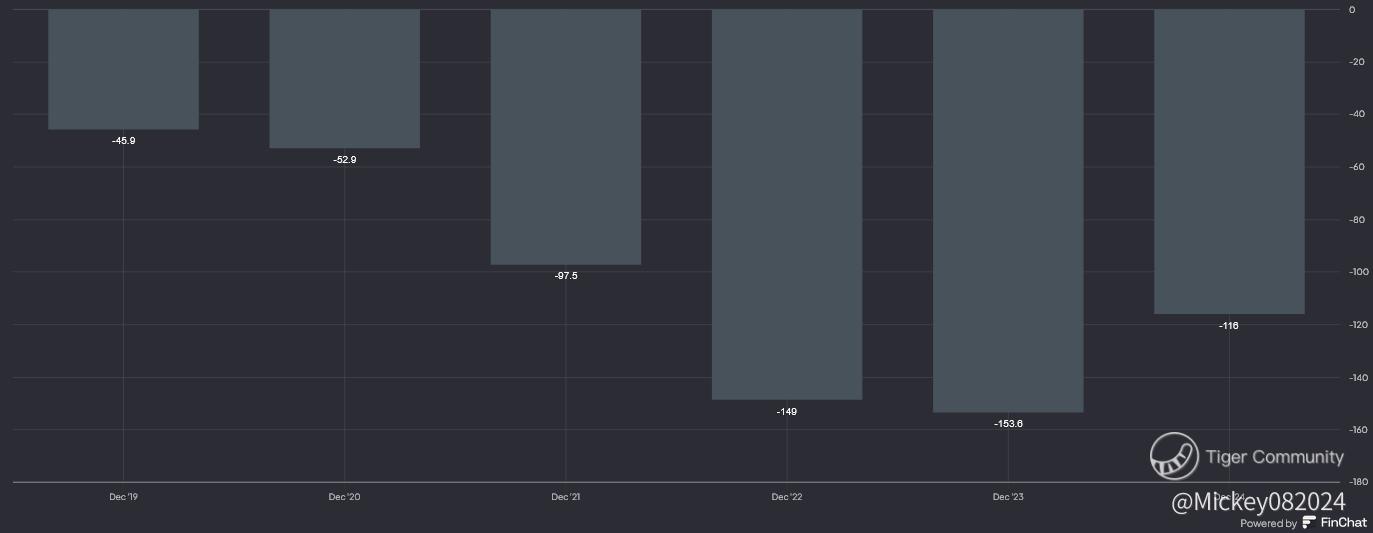Click the -52.9 data label
This screenshot has width=1373, height=533.
pyautogui.click(x=344, y=160)
